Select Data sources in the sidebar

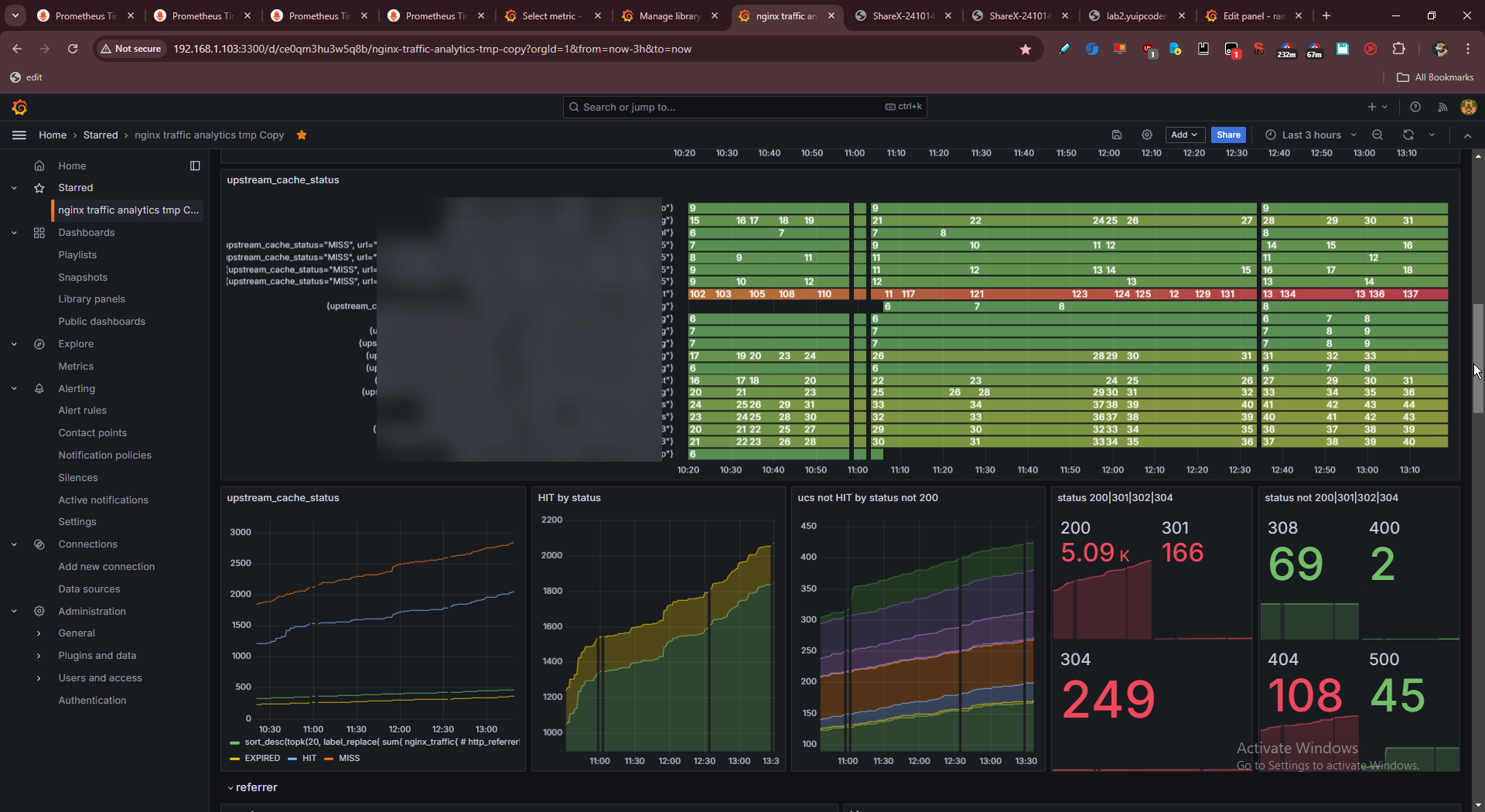tap(89, 589)
